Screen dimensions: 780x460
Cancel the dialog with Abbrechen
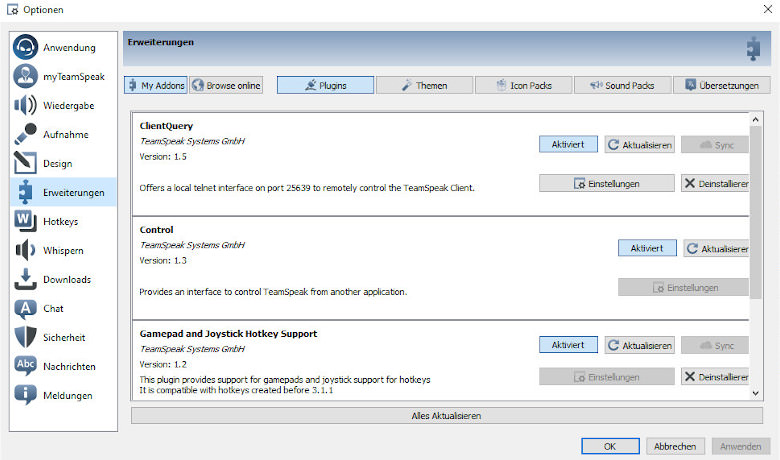(x=675, y=446)
